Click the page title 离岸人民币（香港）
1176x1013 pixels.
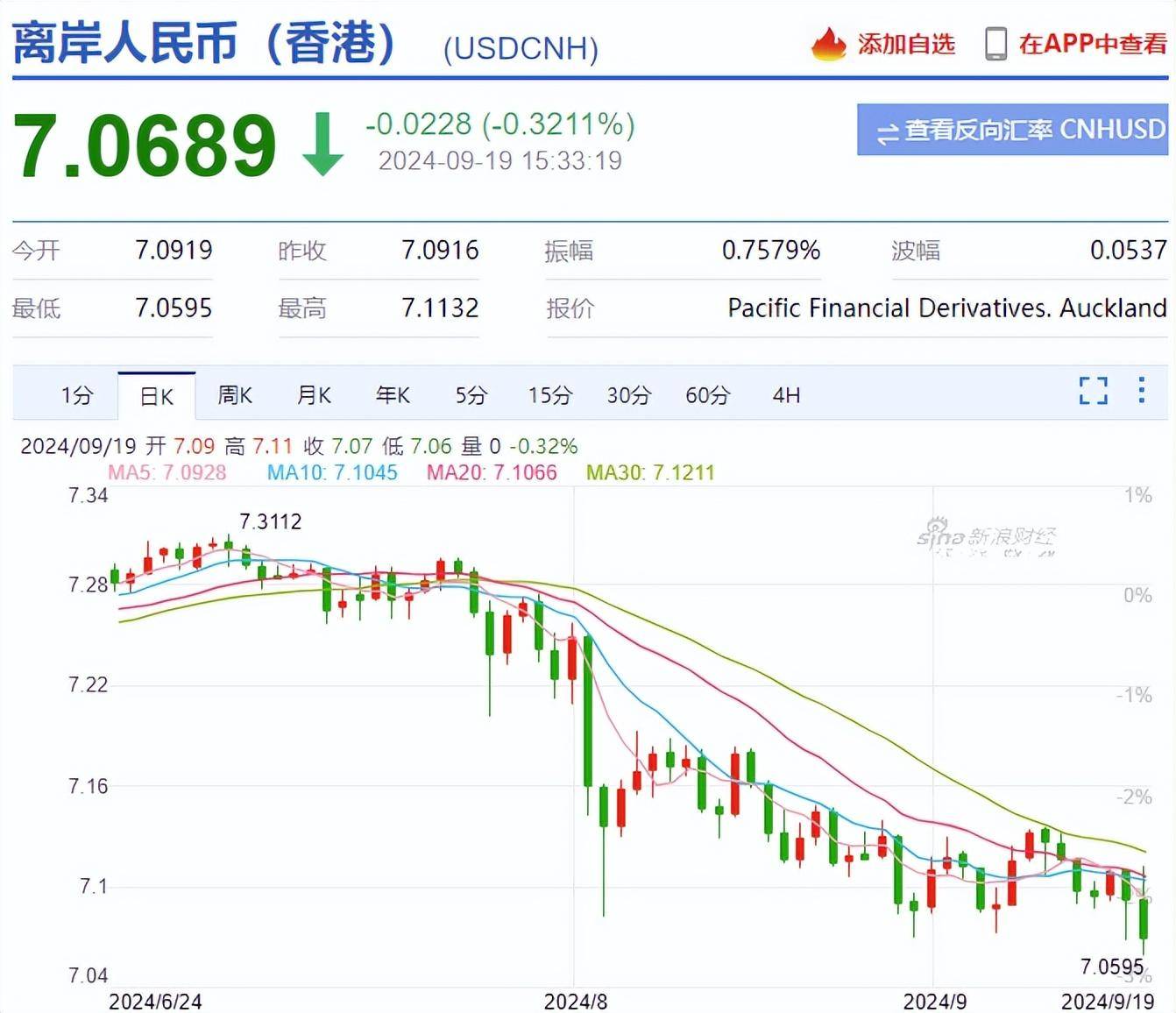(x=204, y=42)
